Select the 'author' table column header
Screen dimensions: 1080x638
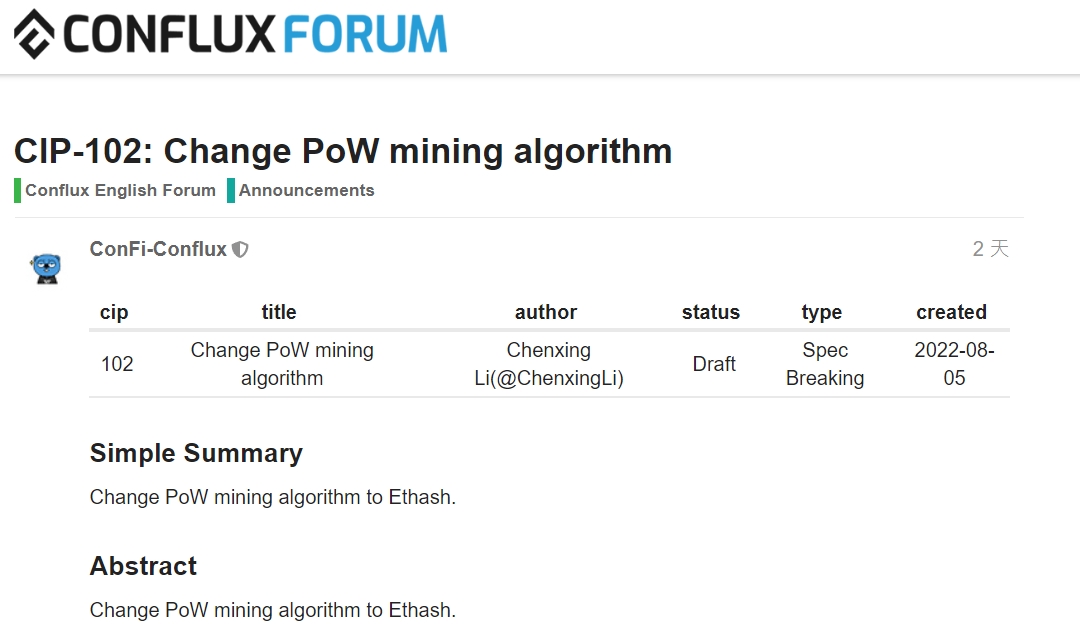click(546, 312)
